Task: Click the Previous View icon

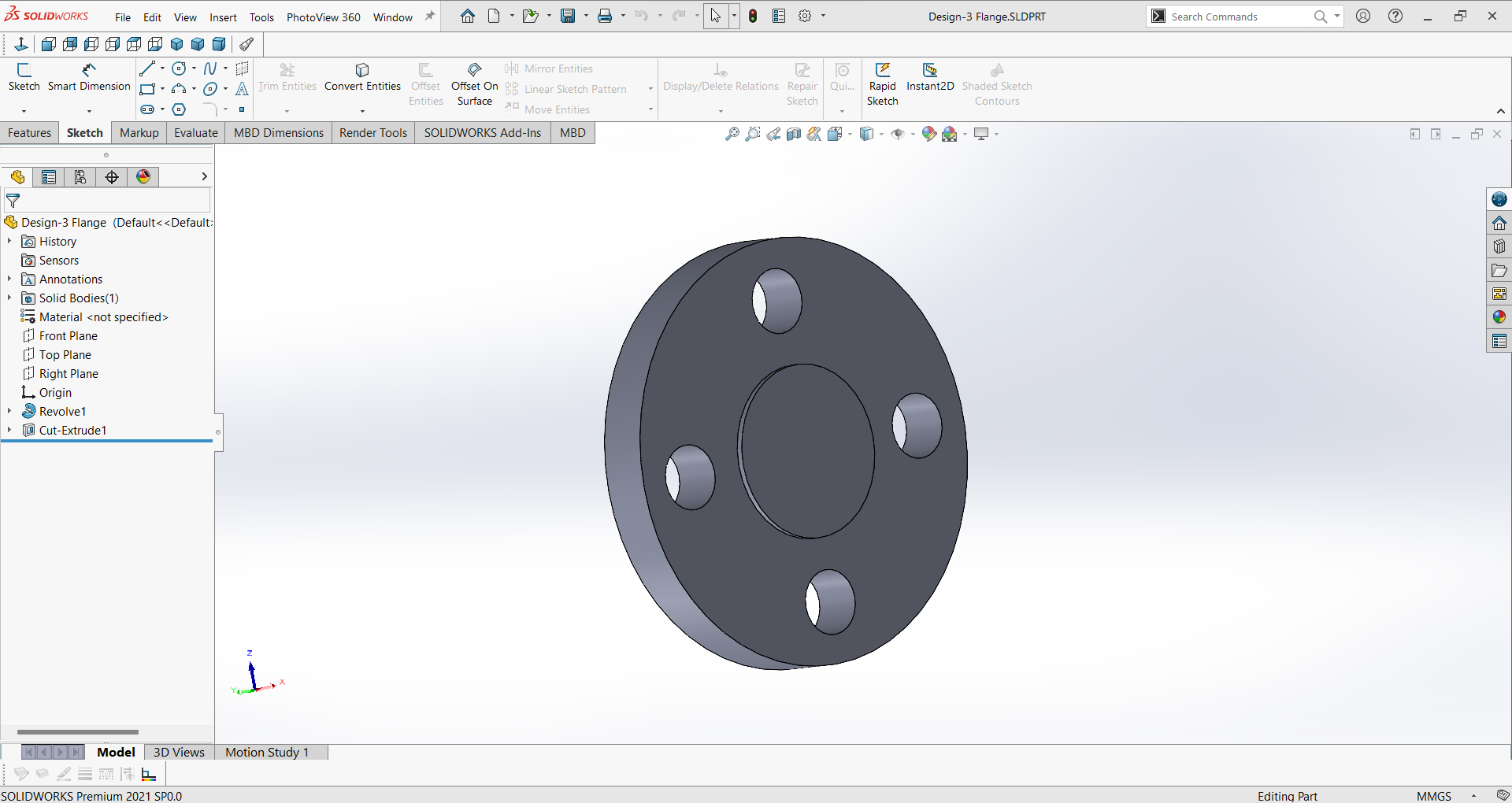Action: point(773,134)
